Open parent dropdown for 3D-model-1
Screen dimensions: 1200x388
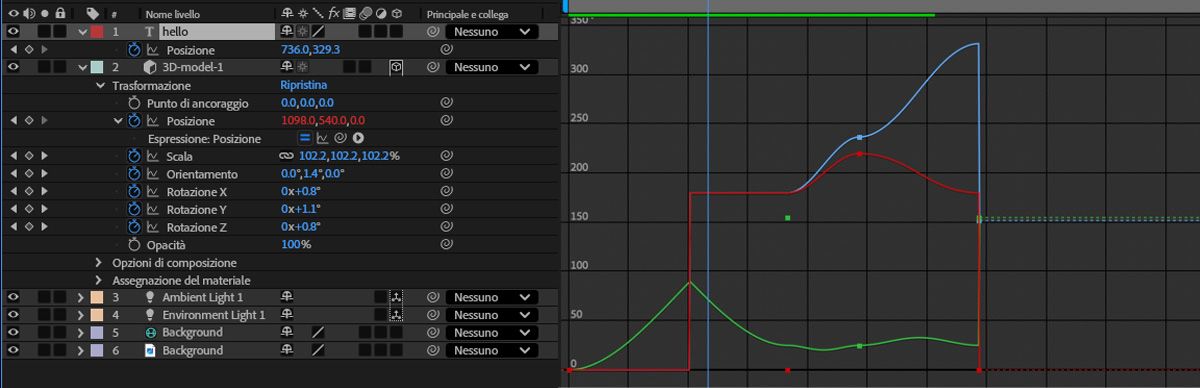tap(492, 67)
